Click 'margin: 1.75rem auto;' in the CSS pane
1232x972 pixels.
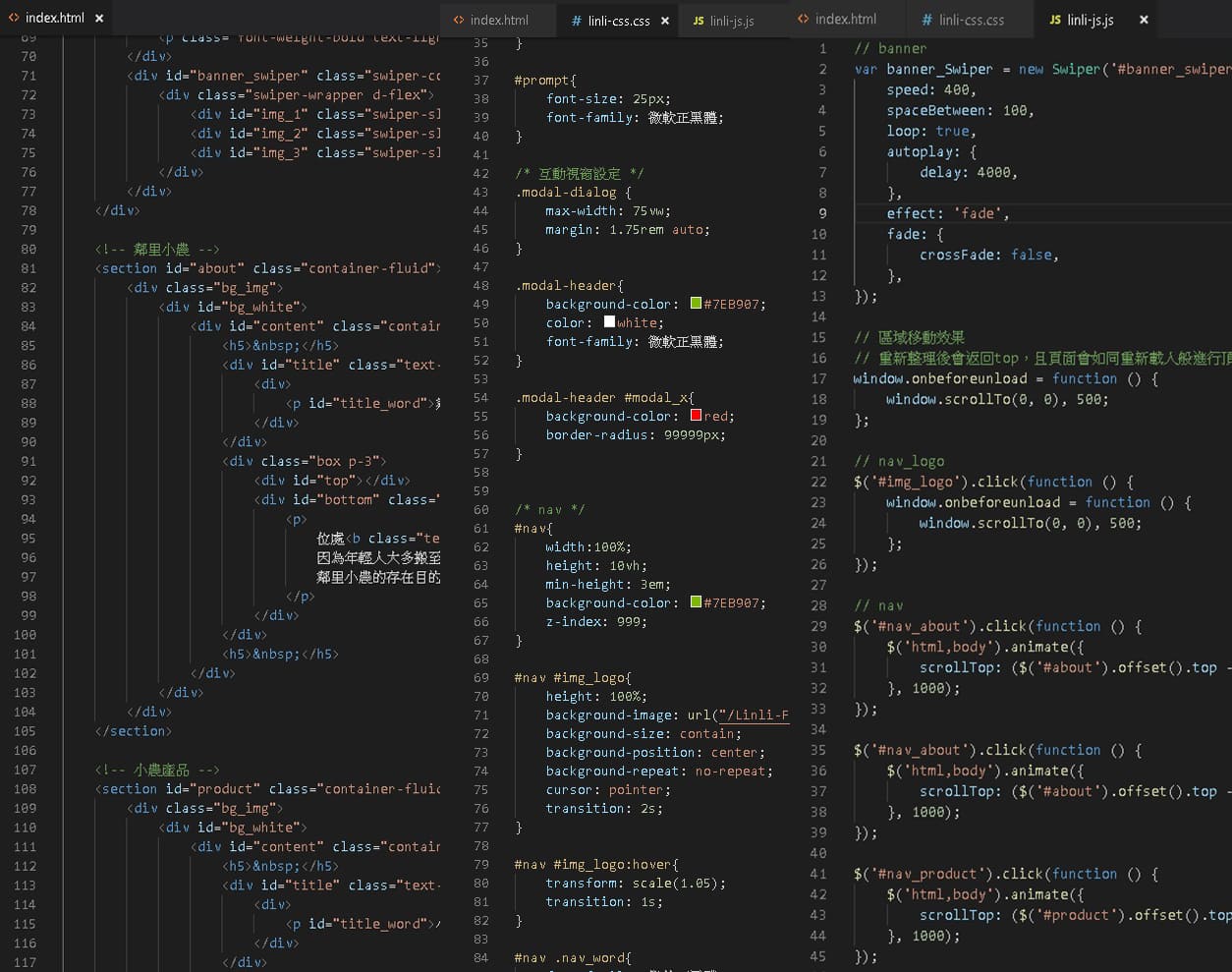[x=627, y=229]
